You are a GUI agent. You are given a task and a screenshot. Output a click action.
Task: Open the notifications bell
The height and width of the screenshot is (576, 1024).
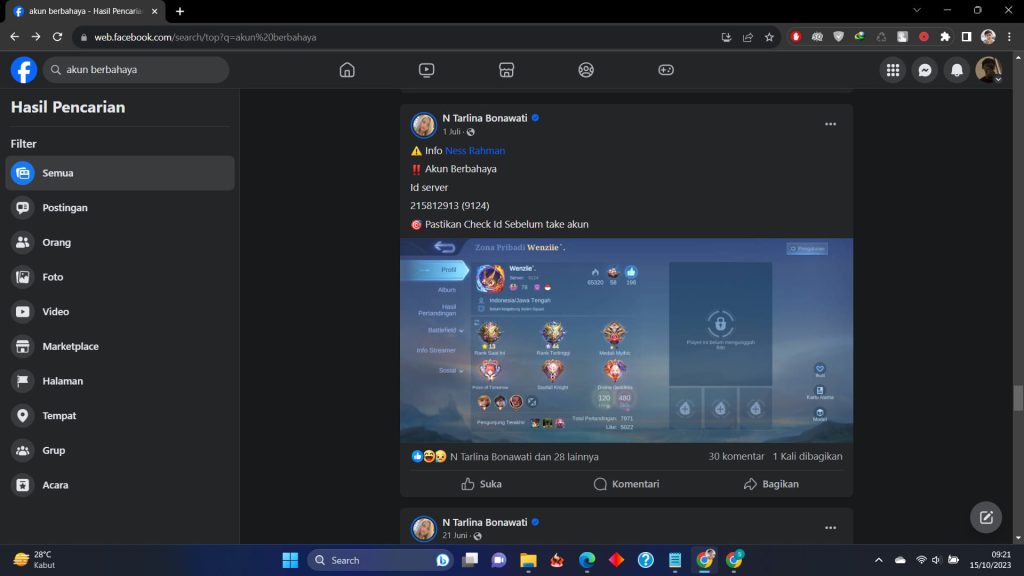(x=957, y=70)
